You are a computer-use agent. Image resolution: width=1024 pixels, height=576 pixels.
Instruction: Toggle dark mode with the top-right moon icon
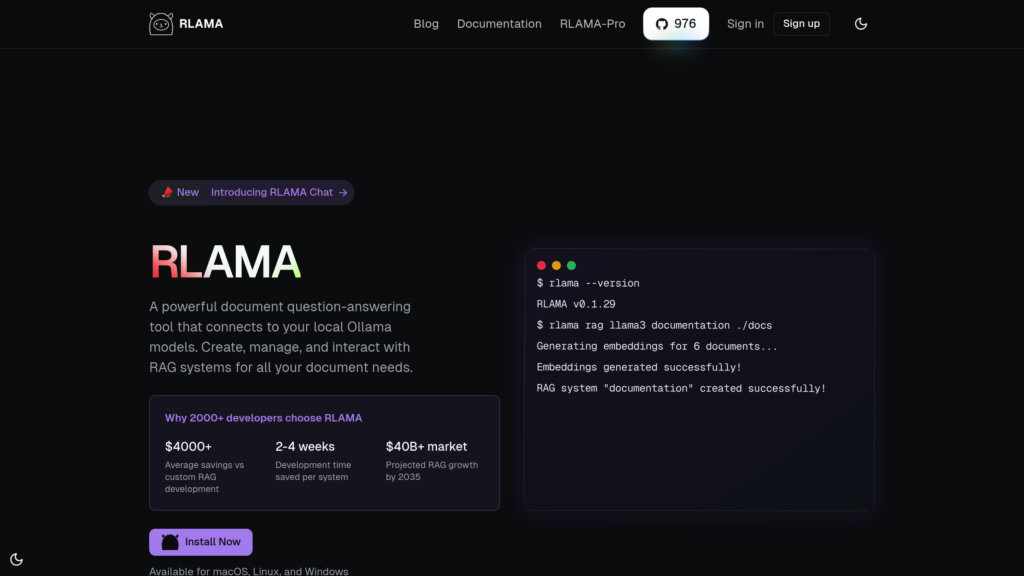point(861,23)
